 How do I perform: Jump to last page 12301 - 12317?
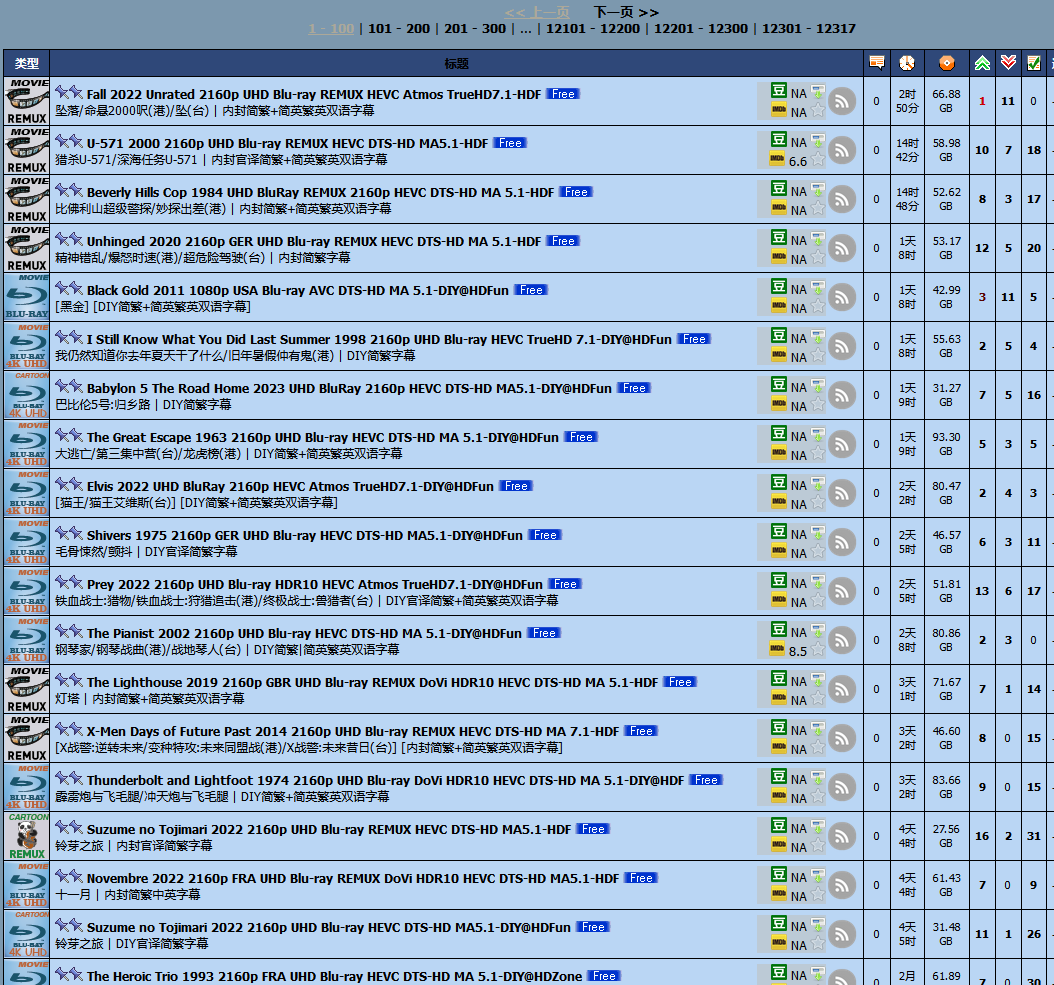tap(809, 28)
